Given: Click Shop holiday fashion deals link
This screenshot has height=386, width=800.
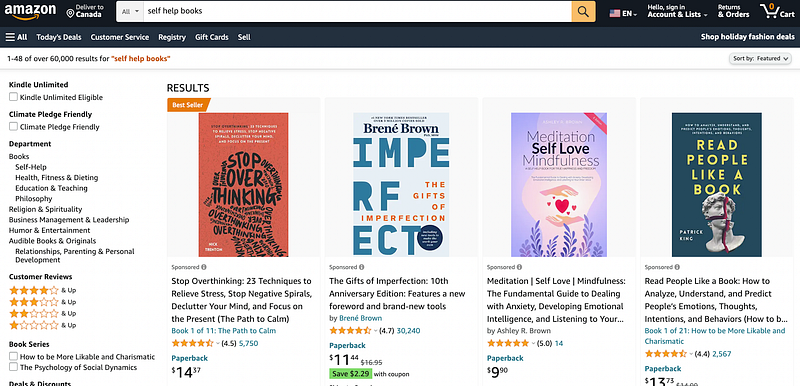Looking at the screenshot, I should coord(747,37).
